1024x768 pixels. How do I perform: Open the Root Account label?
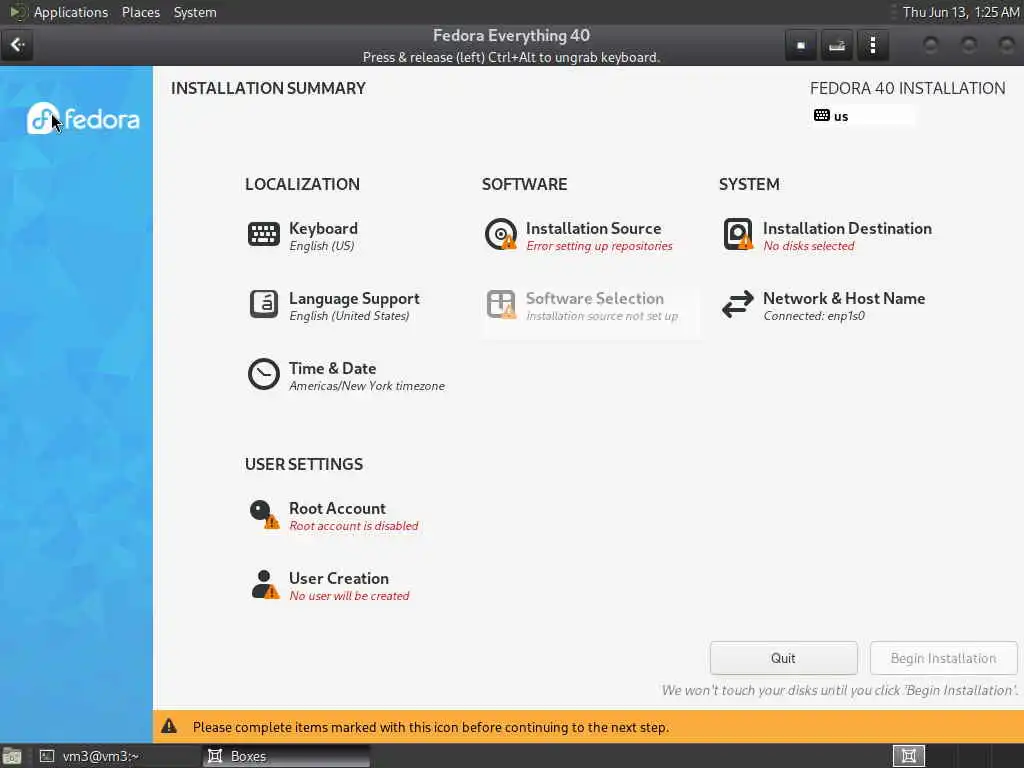tap(337, 507)
